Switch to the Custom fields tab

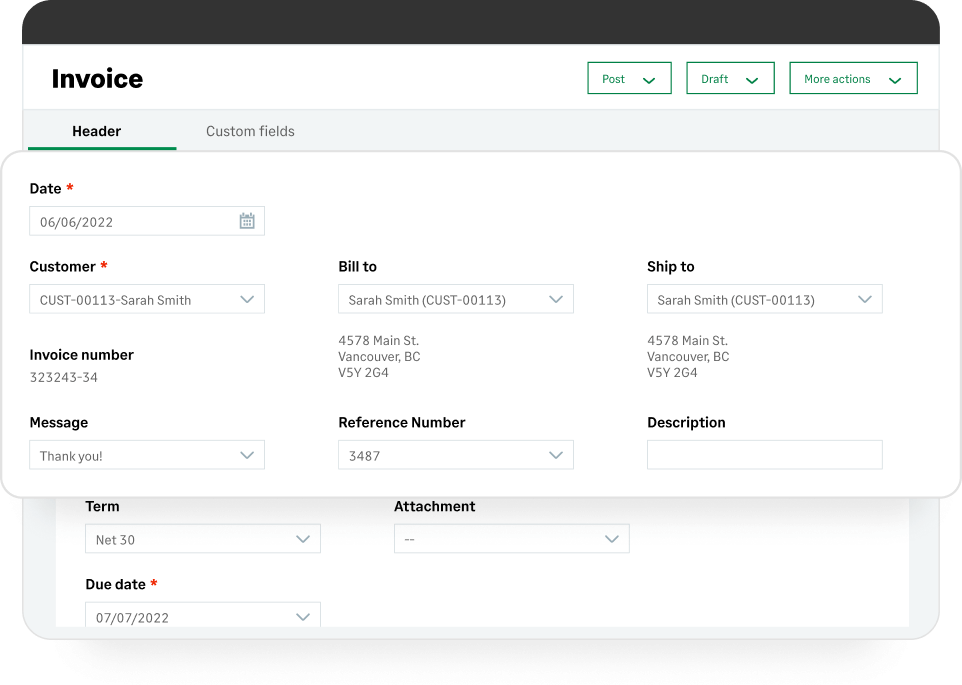point(249,131)
